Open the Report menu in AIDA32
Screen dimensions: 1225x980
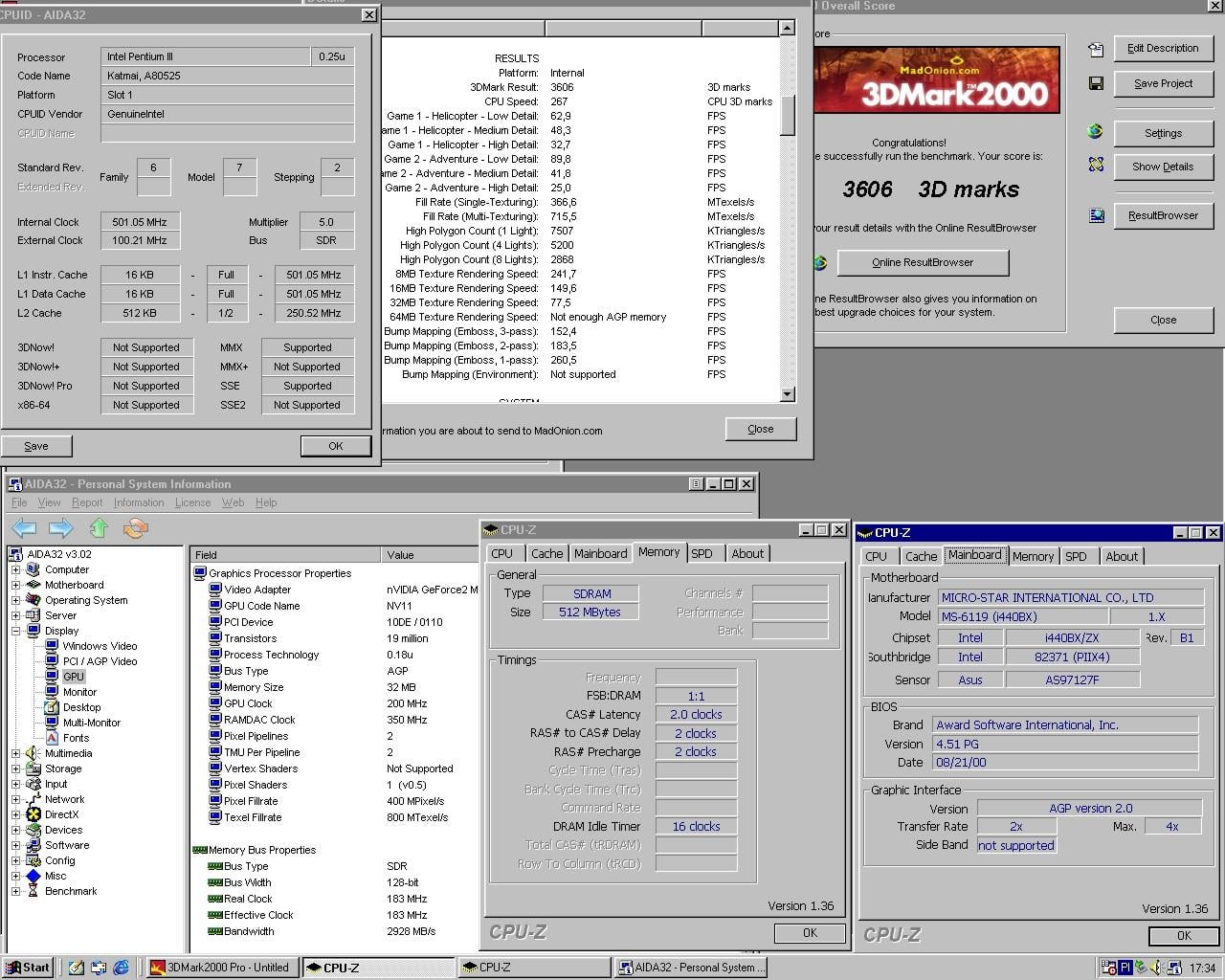87,501
